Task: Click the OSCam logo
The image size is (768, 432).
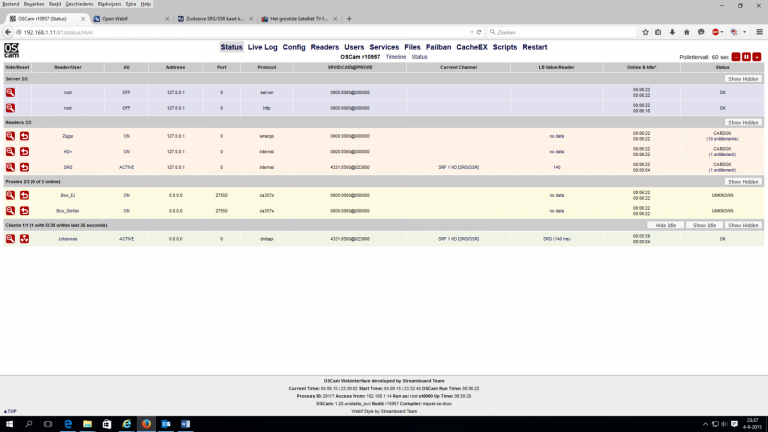Action: coord(13,50)
